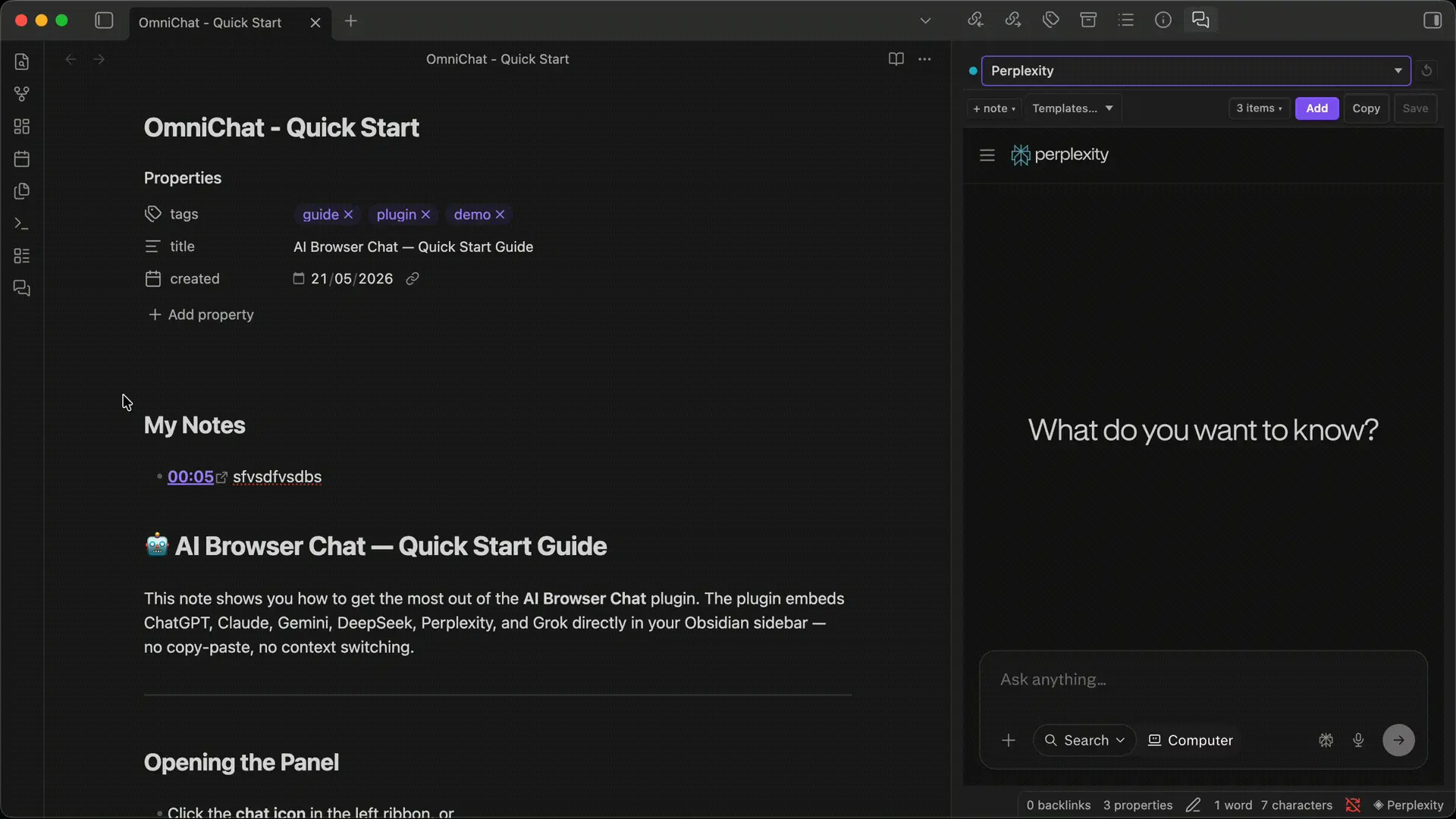Screen dimensions: 1456x819
Task: Expand the + note dropdown
Action: point(994,108)
